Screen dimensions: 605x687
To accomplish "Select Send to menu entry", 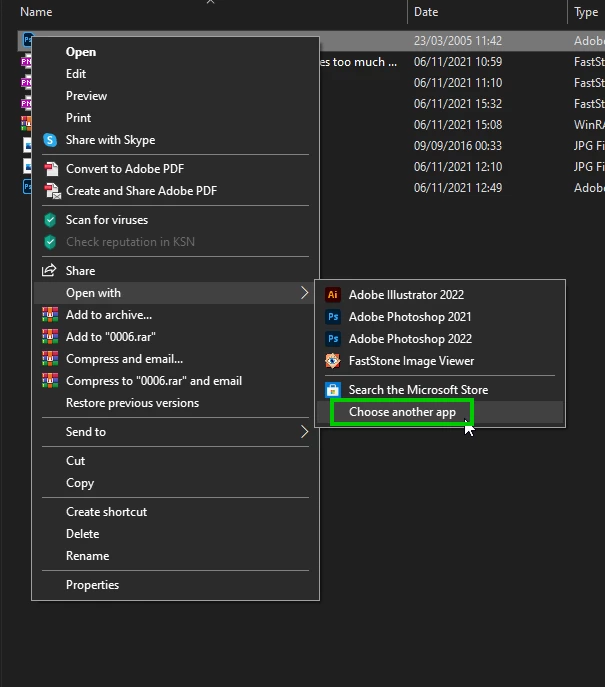I will click(x=176, y=432).
